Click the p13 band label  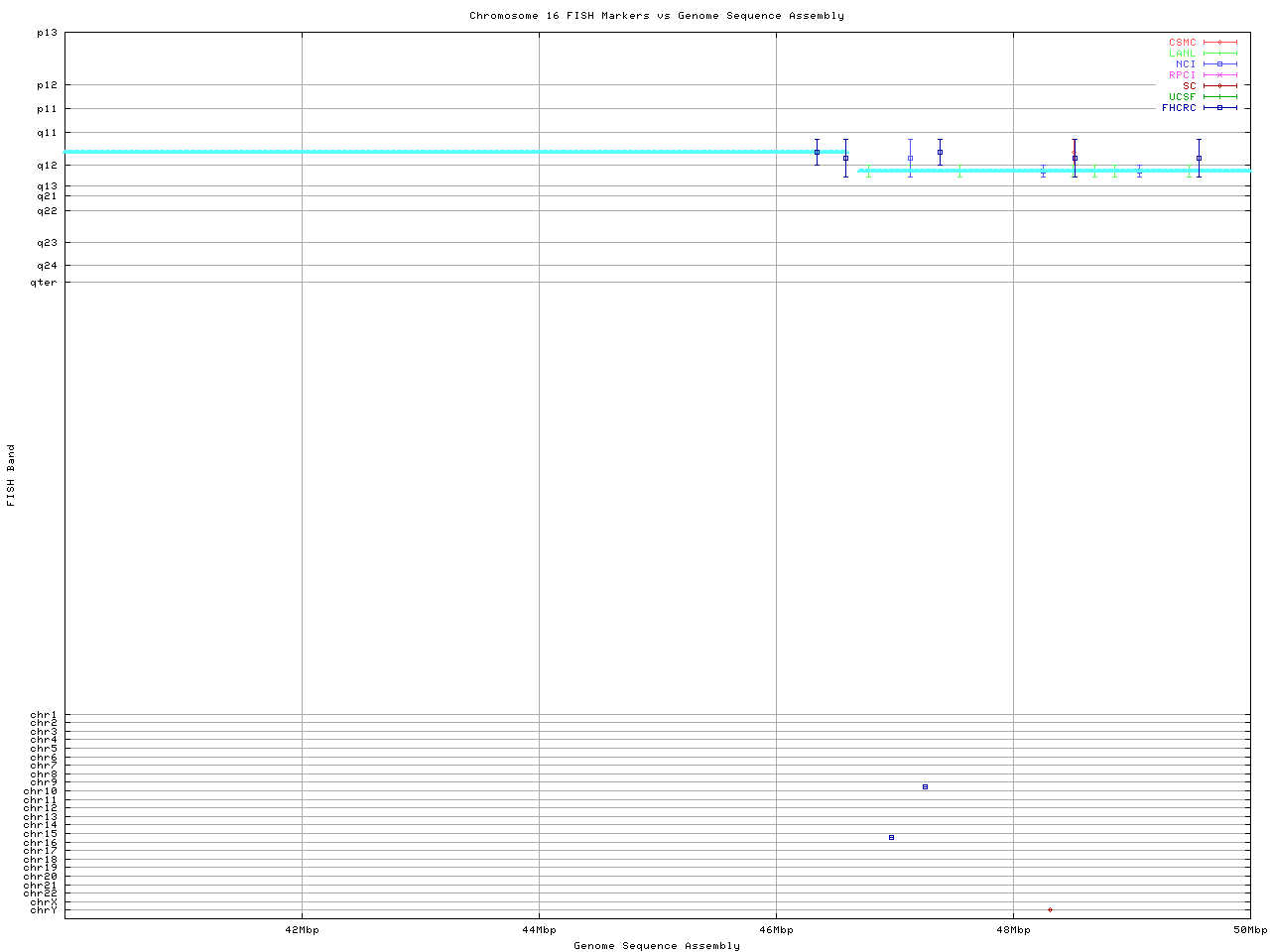pos(47,33)
